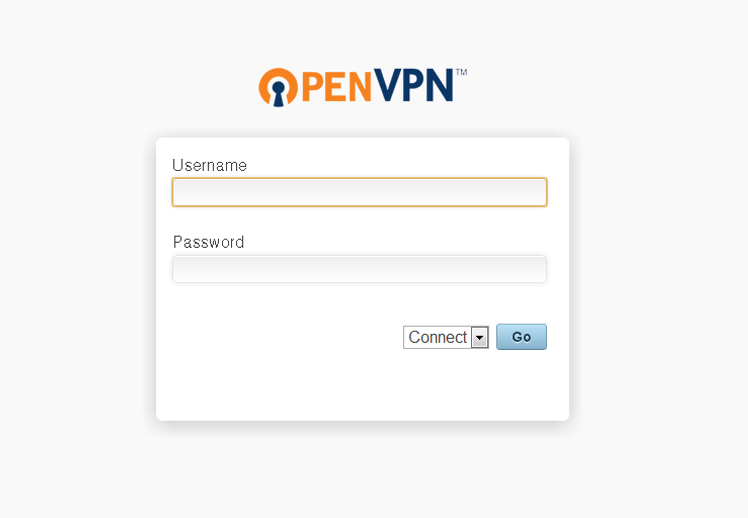Click the word Connect in the combo box
This screenshot has height=518, width=748.
437,337
